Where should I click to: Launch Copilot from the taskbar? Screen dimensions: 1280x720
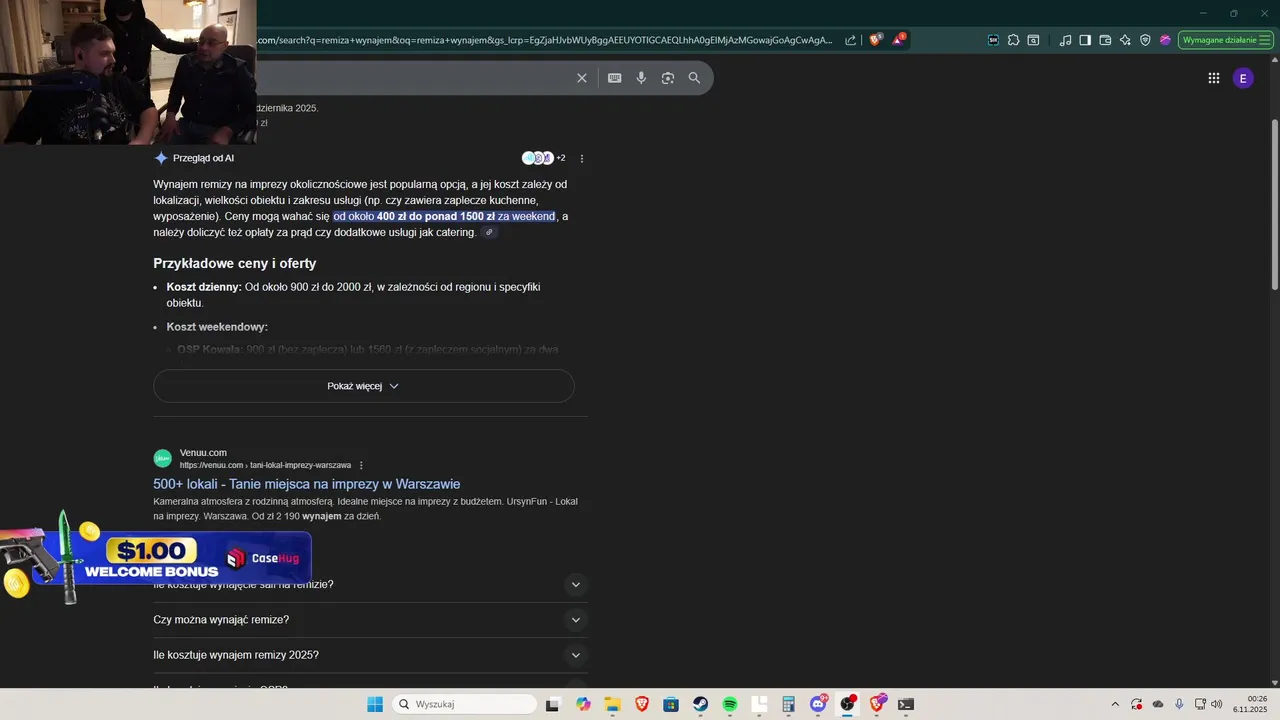point(583,704)
